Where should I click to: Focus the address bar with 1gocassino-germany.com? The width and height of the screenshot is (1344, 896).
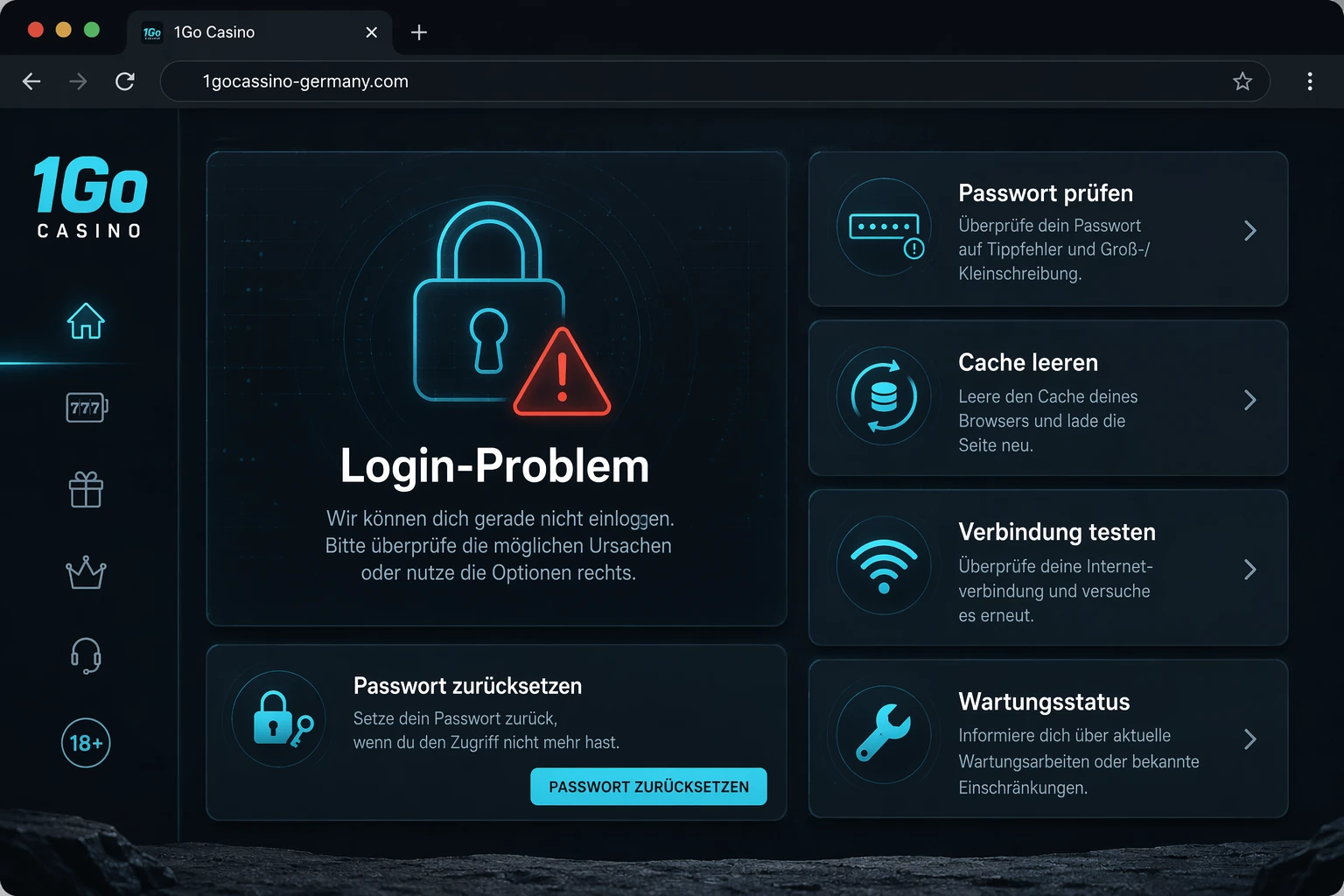coord(715,81)
